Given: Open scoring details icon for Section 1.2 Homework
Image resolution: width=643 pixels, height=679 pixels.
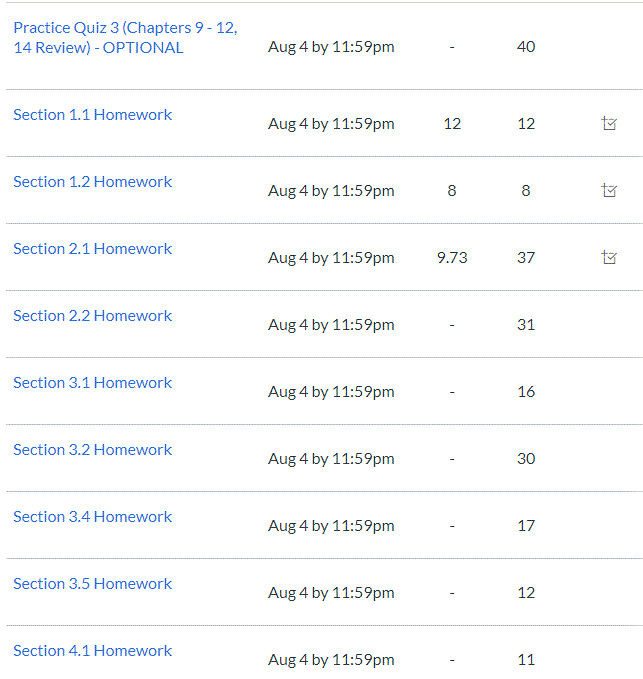Looking at the screenshot, I should tap(609, 190).
